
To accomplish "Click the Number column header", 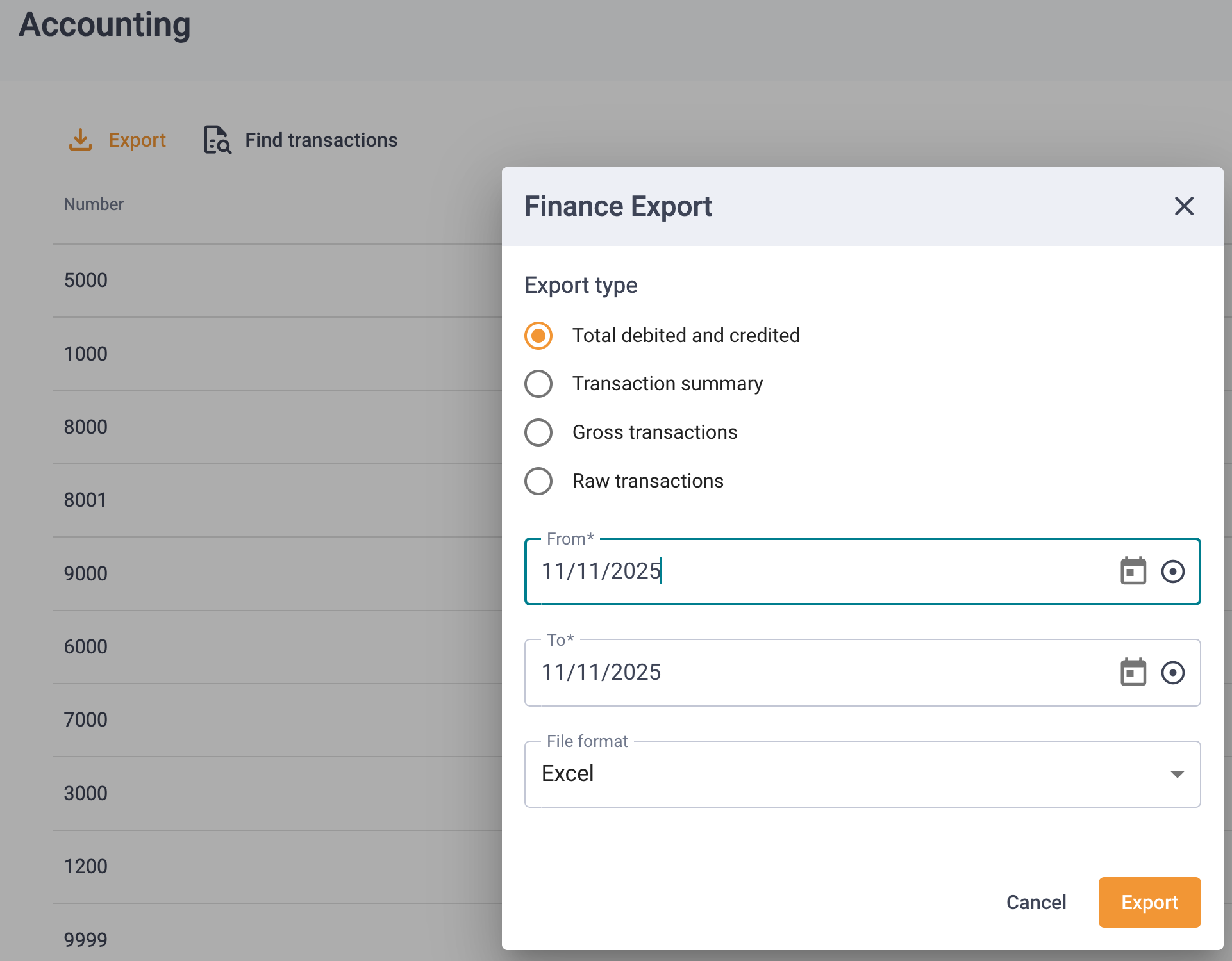I will [x=94, y=204].
